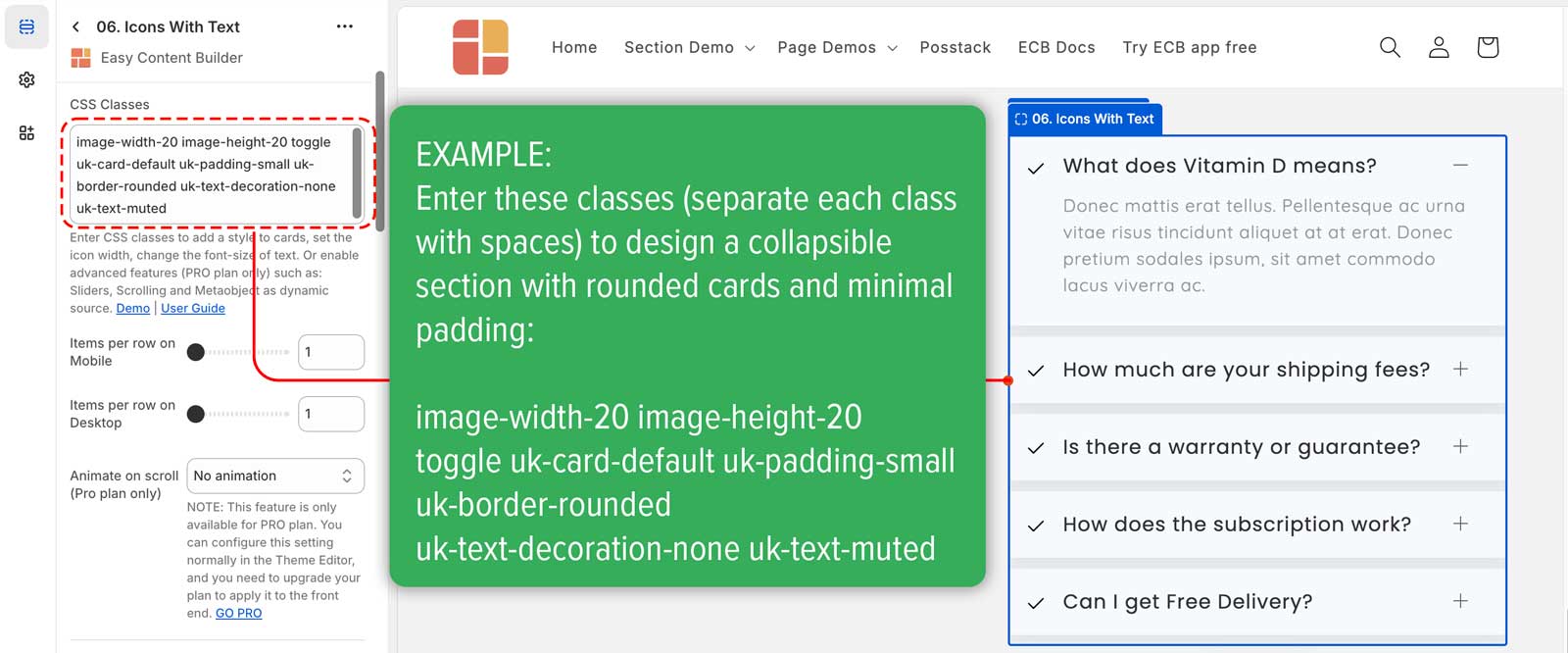The height and width of the screenshot is (653, 1568).
Task: Open the account profile icon
Action: [x=1438, y=47]
